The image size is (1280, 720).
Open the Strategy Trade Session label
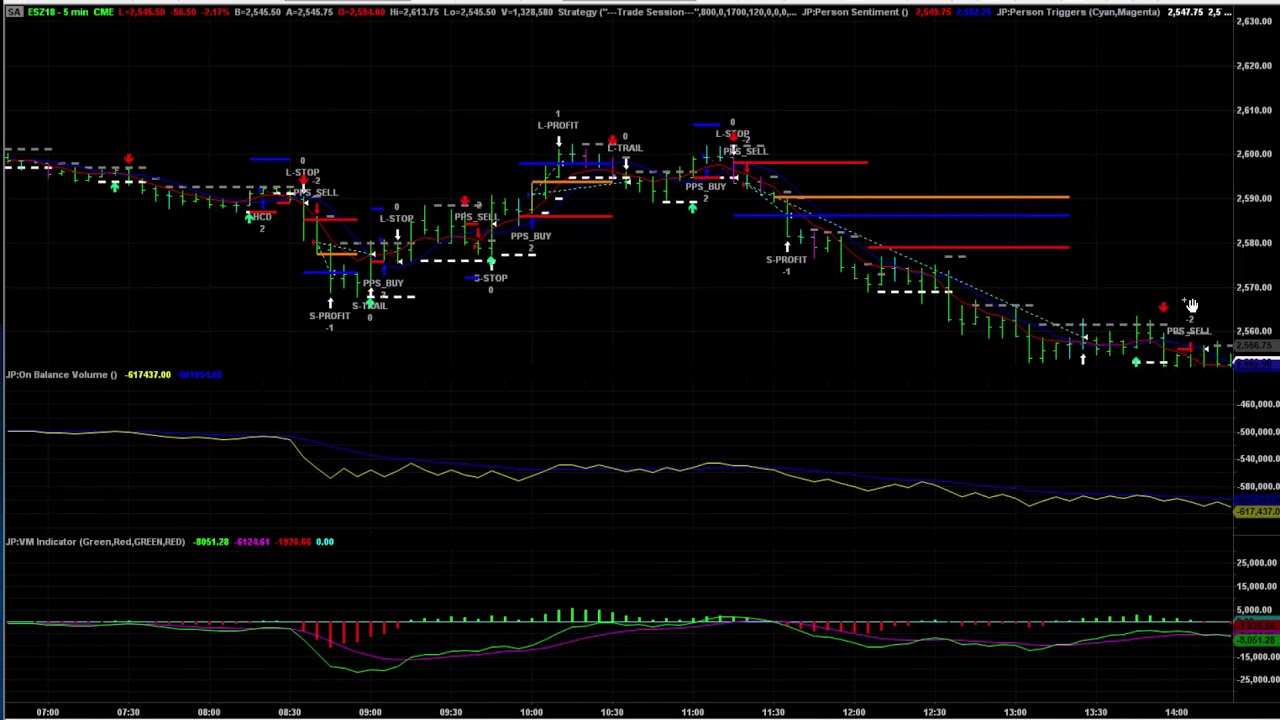coord(677,12)
